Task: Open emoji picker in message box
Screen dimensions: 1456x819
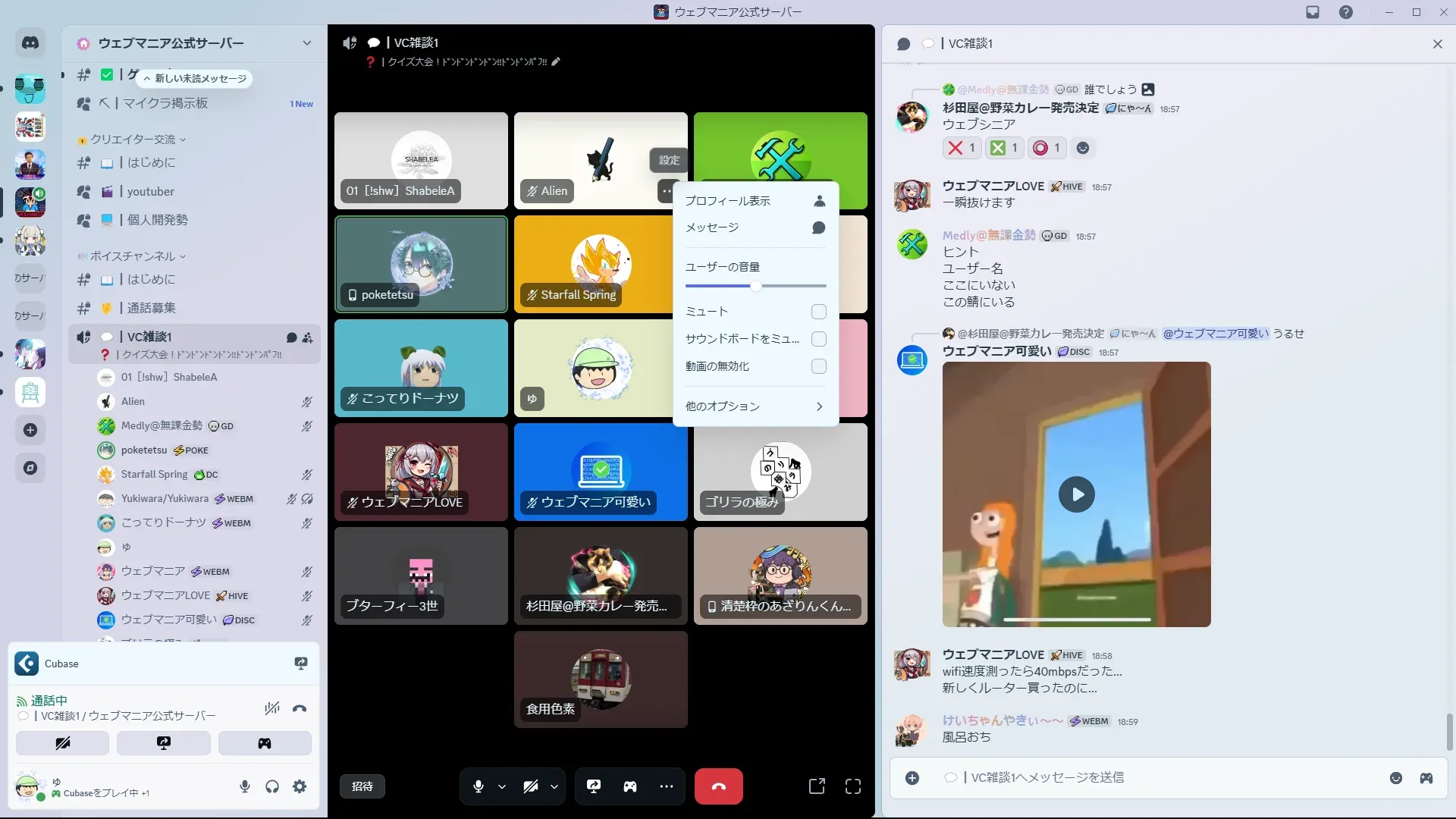Action: (x=1396, y=778)
